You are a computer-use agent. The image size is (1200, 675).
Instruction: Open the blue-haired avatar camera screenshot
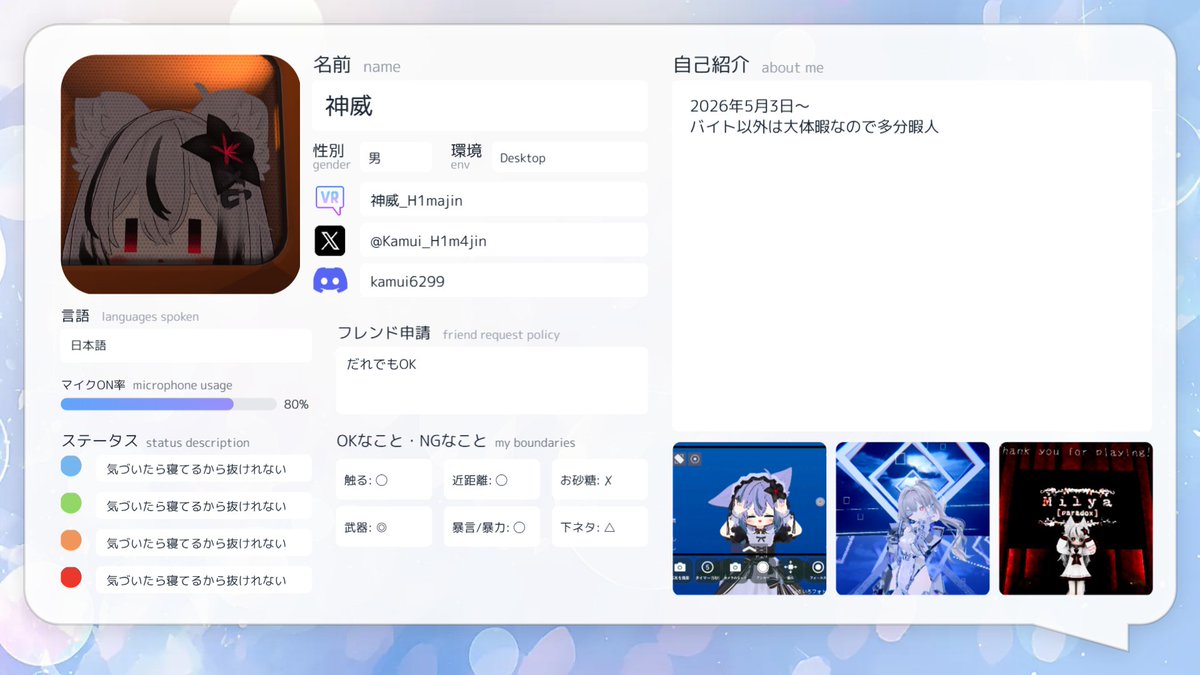750,518
